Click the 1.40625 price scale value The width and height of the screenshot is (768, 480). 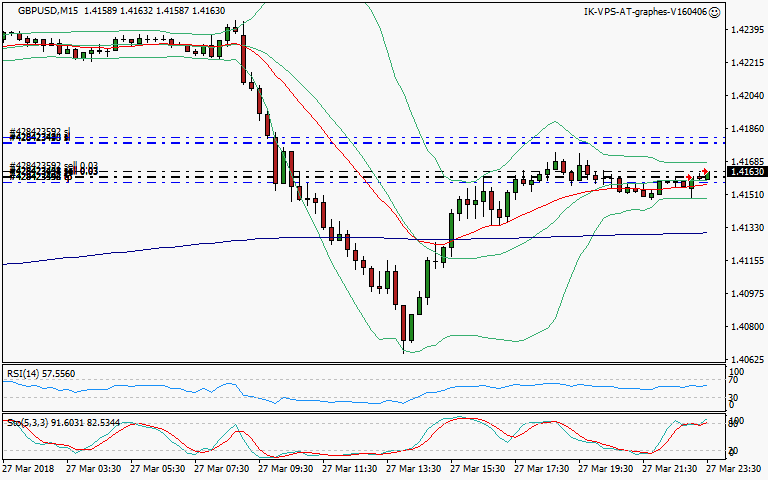743,359
